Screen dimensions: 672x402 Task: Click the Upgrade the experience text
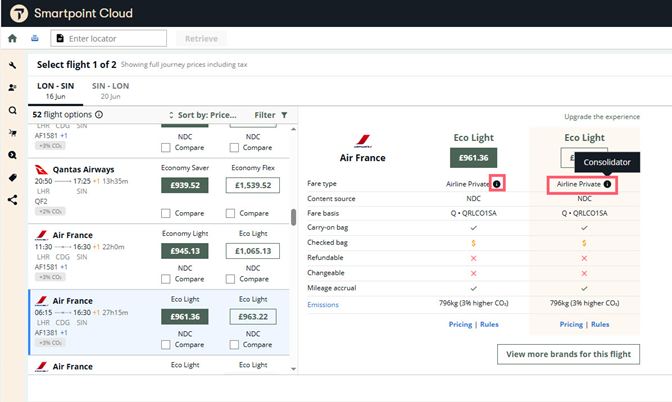click(x=602, y=117)
